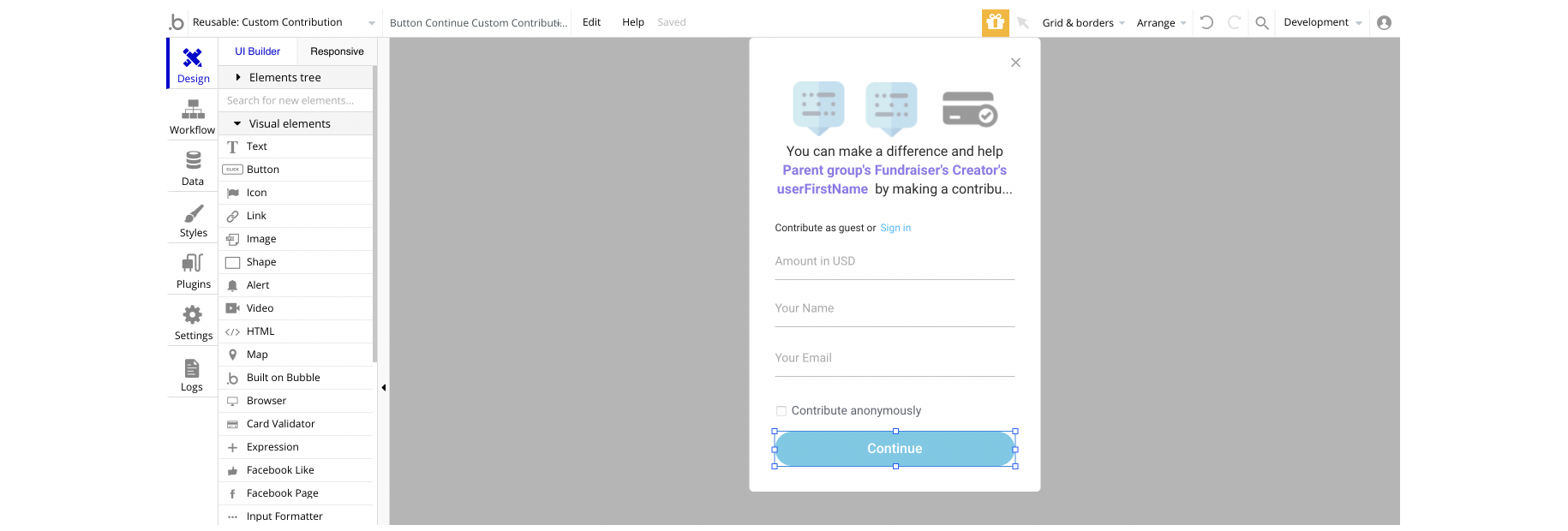Open the Grid & borders dropdown

1082,23
